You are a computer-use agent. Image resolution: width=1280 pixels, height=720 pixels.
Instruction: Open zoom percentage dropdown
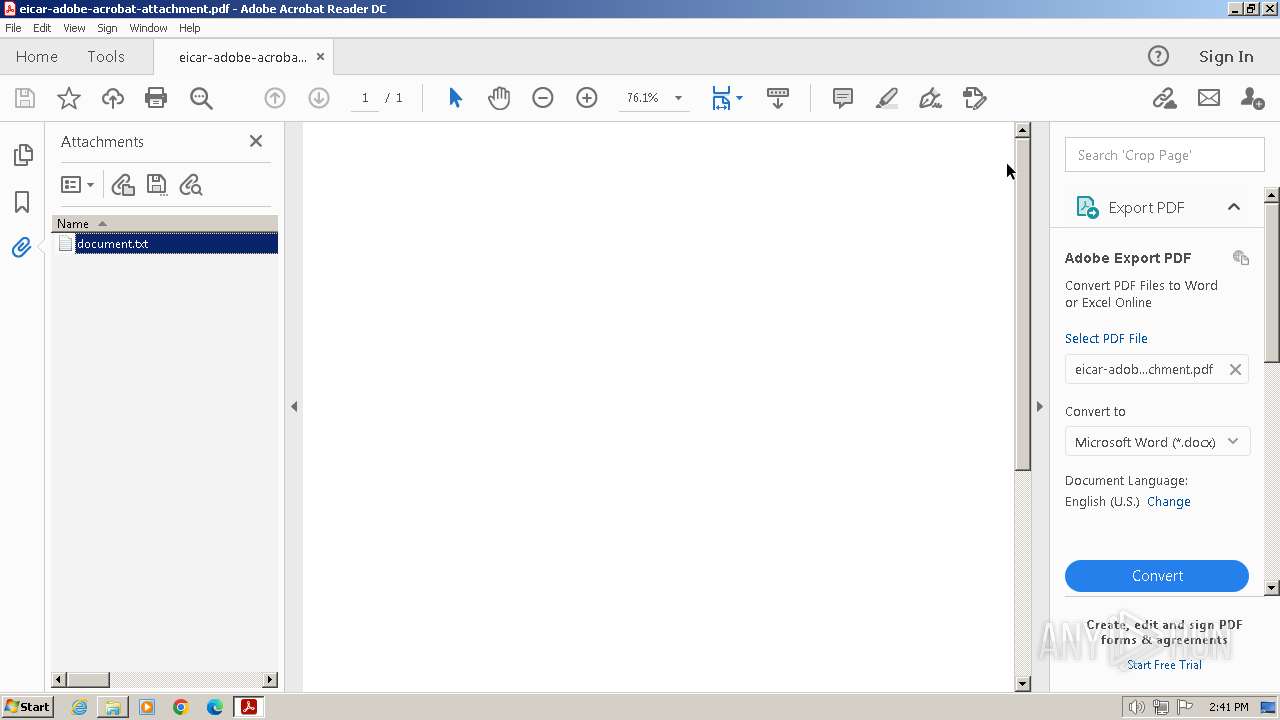(x=678, y=98)
